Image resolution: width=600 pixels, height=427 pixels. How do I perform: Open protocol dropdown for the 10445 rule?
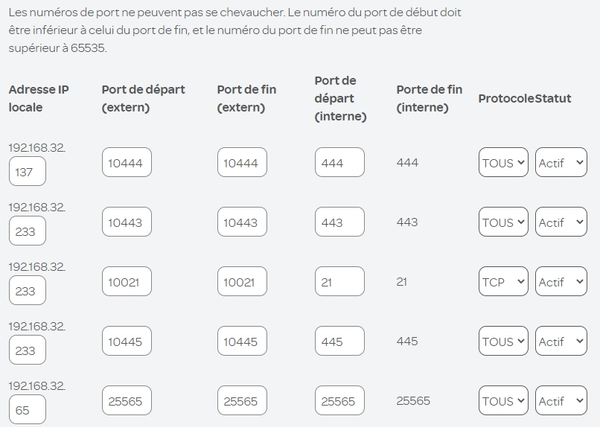(503, 342)
